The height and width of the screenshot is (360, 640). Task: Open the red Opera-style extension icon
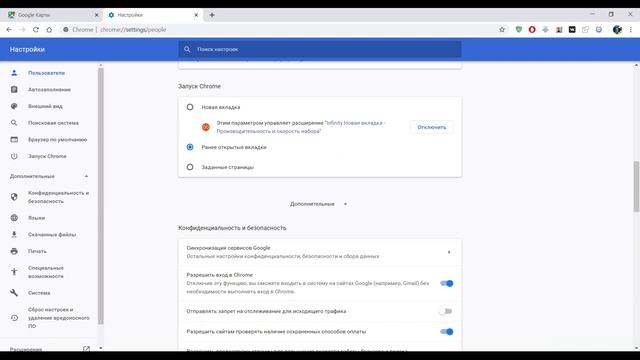pyautogui.click(x=532, y=29)
